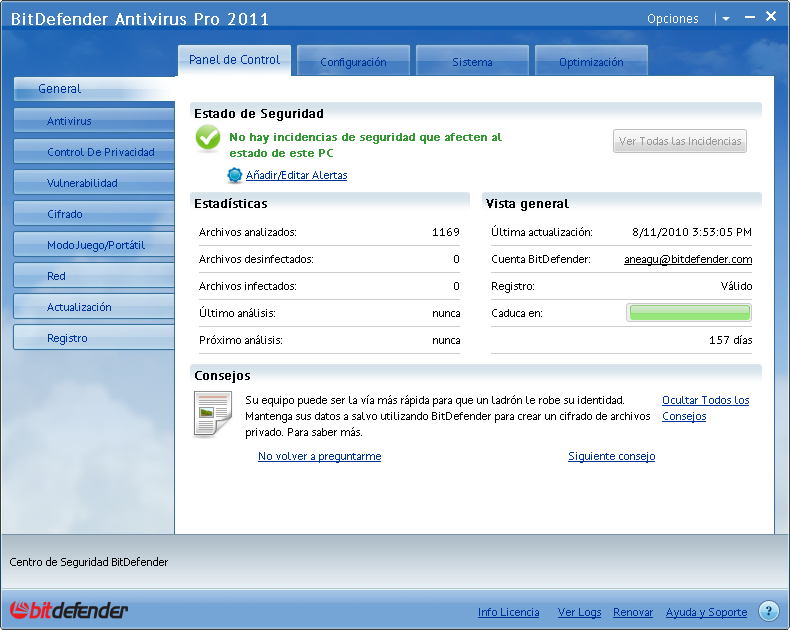
Task: Open the Cifrado sidebar section
Action: (94, 214)
